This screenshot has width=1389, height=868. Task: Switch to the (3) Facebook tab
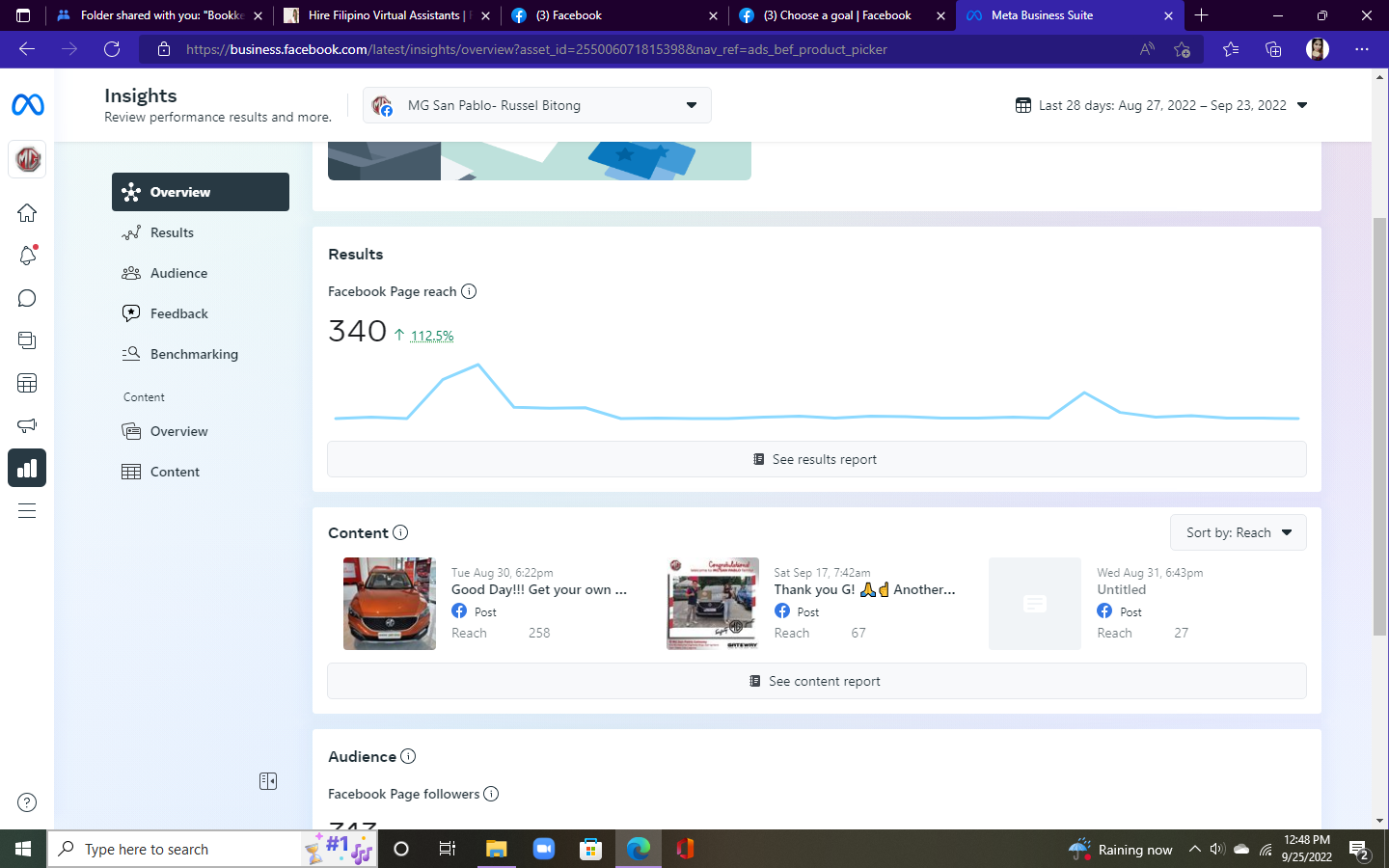point(613,15)
